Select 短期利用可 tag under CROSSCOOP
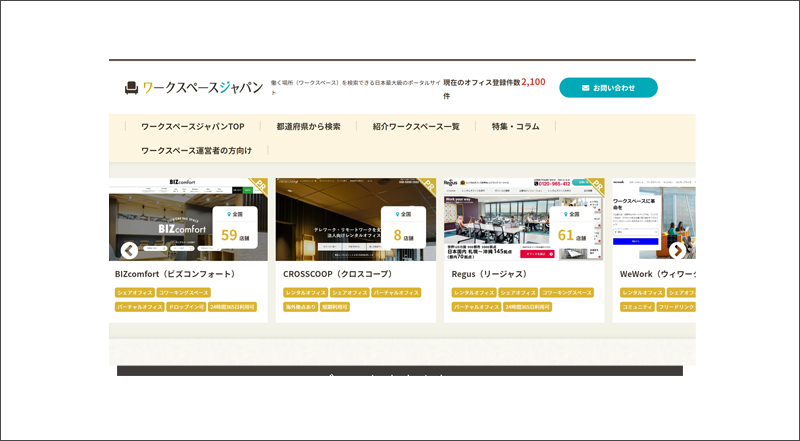 coord(335,307)
